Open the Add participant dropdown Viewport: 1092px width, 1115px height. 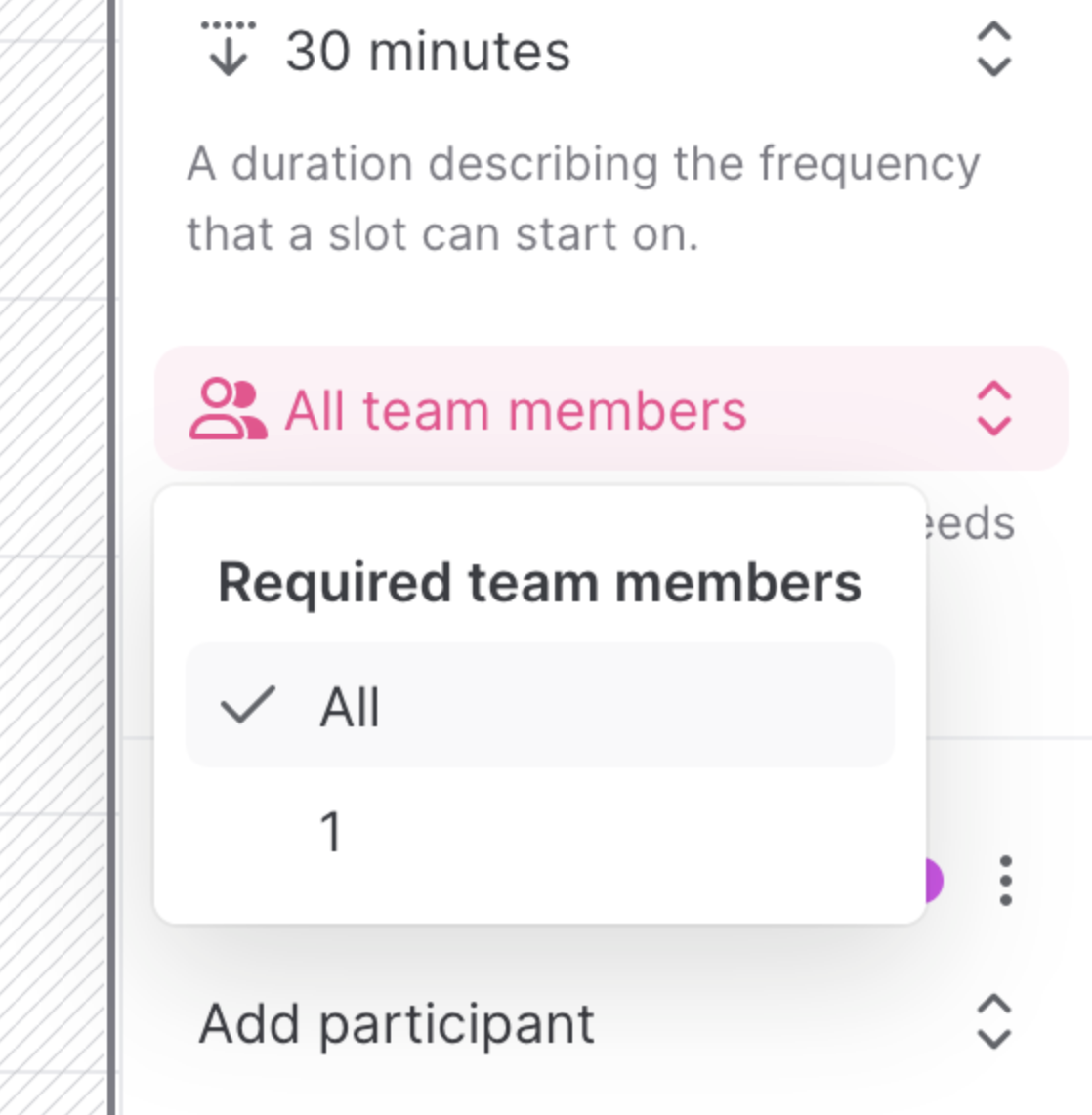click(397, 1023)
